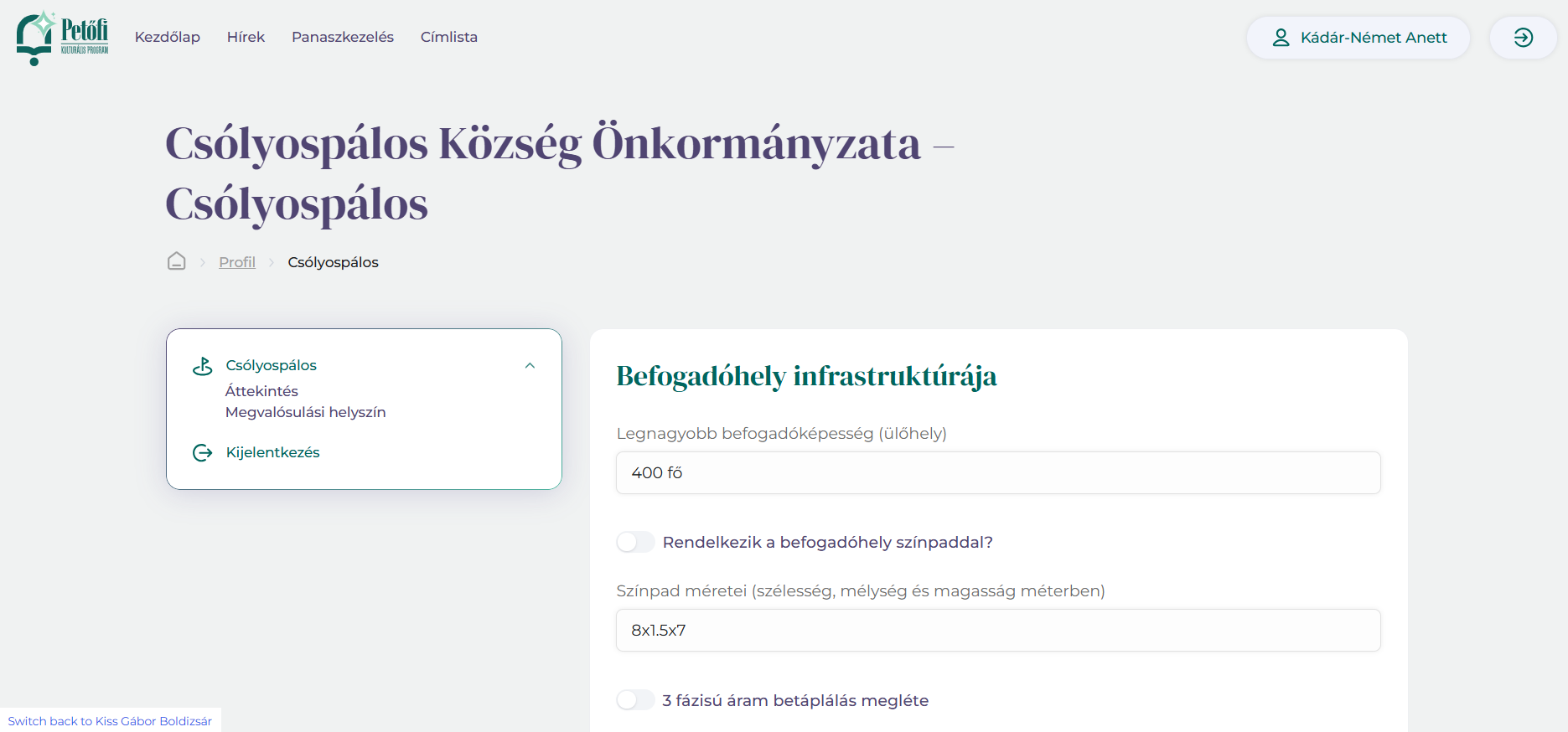The height and width of the screenshot is (732, 1568).
Task: Select Csólyospálos in the sidebar menu
Action: click(272, 365)
